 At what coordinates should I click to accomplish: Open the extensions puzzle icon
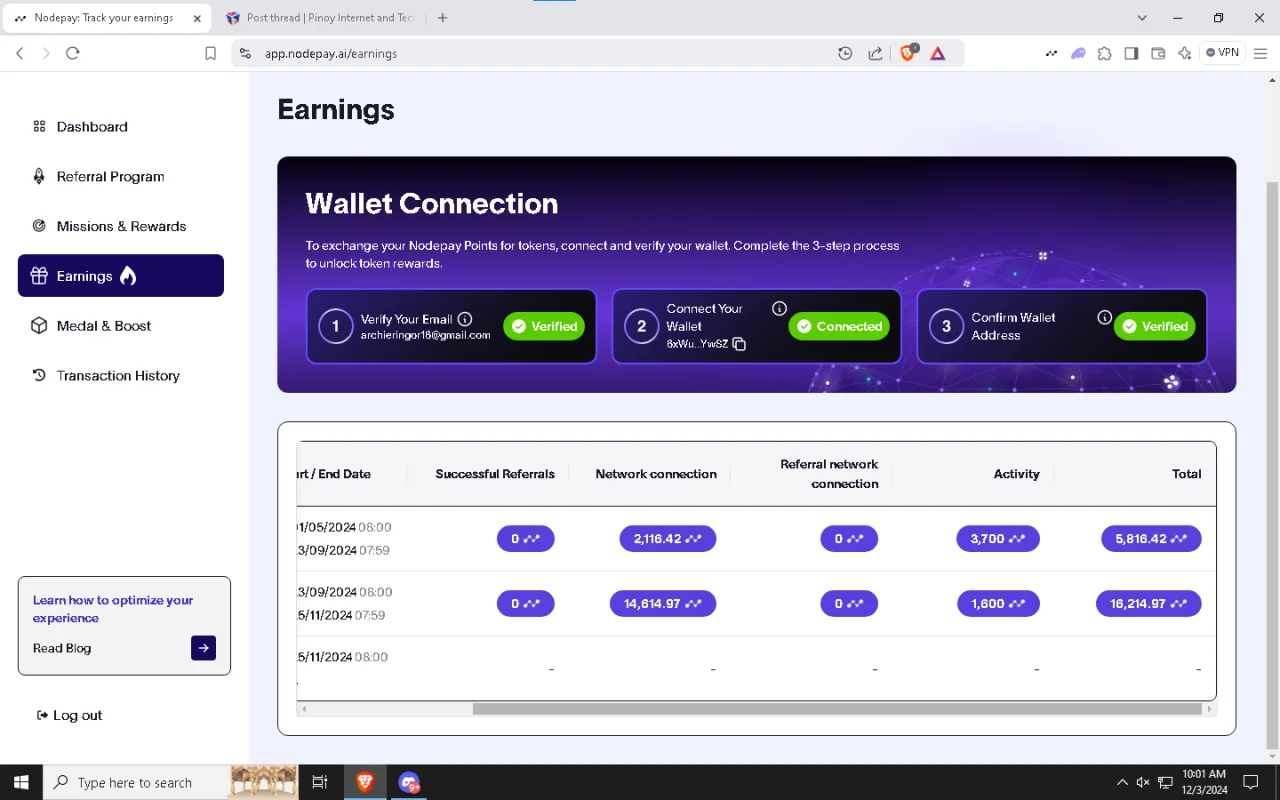(x=1104, y=53)
